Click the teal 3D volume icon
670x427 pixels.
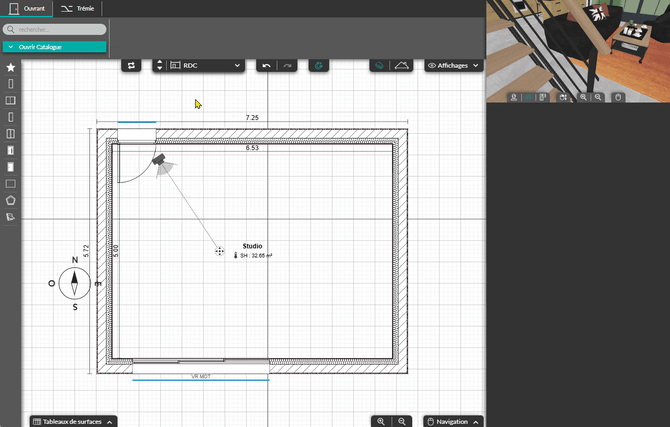(379, 65)
